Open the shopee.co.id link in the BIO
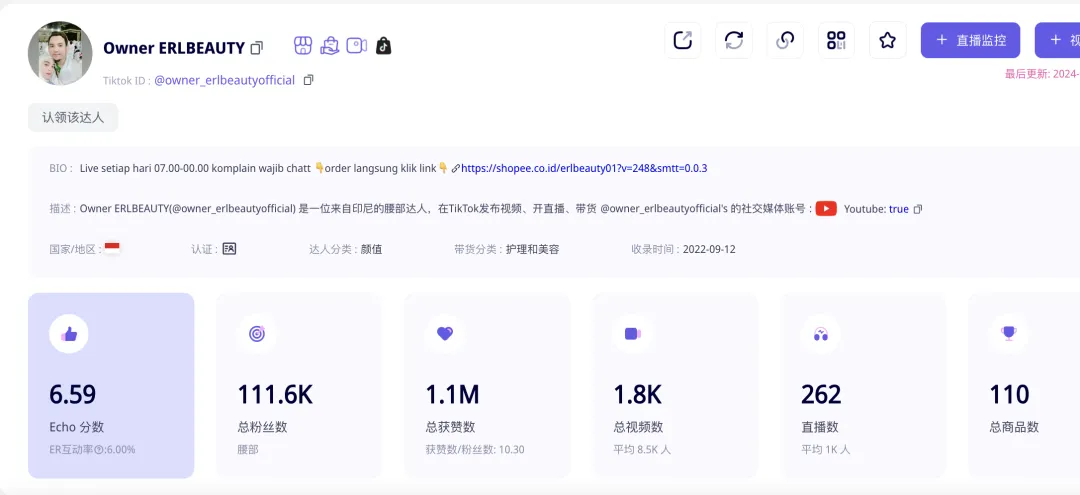 point(584,168)
